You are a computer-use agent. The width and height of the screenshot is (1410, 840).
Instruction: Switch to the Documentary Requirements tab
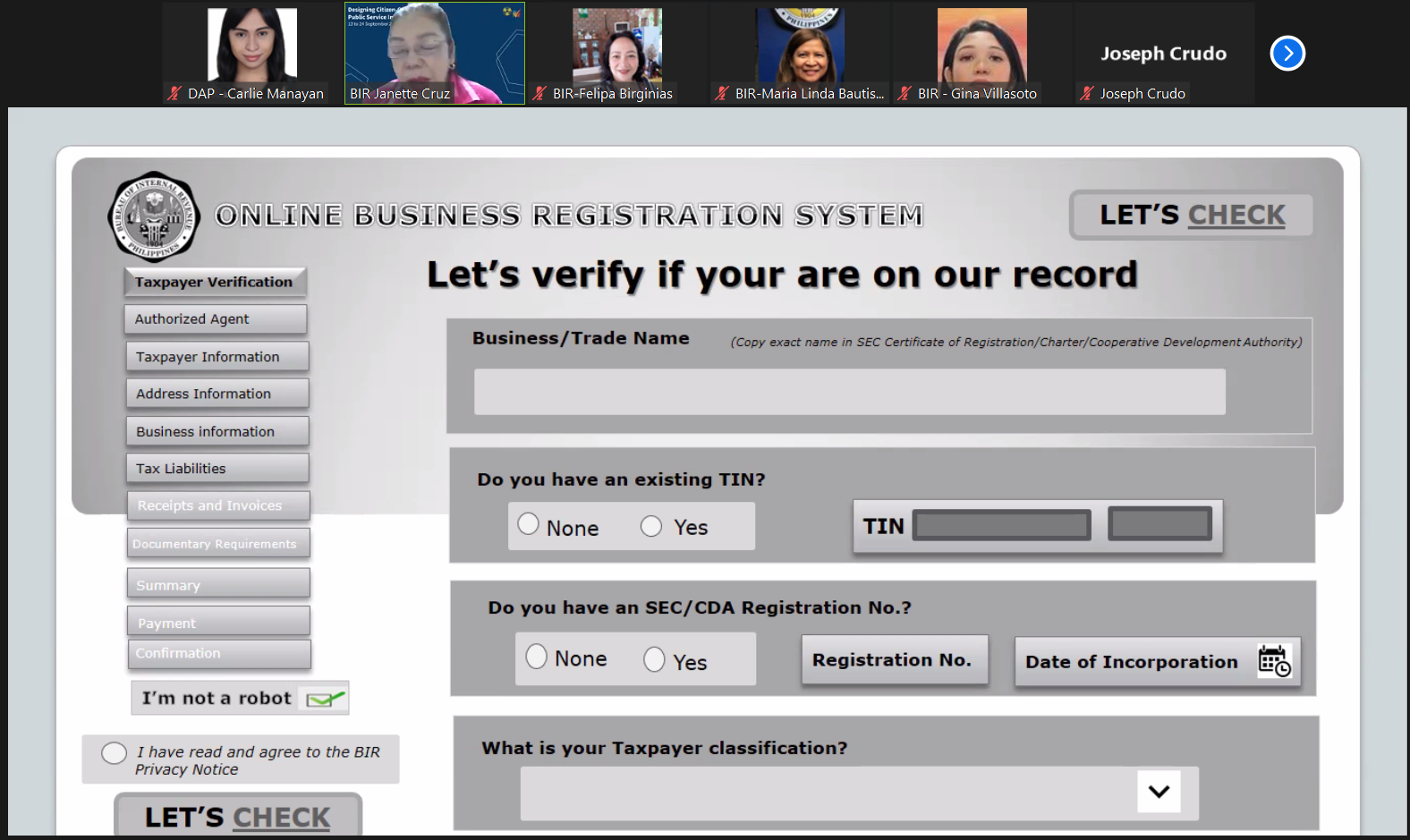pyautogui.click(x=218, y=543)
